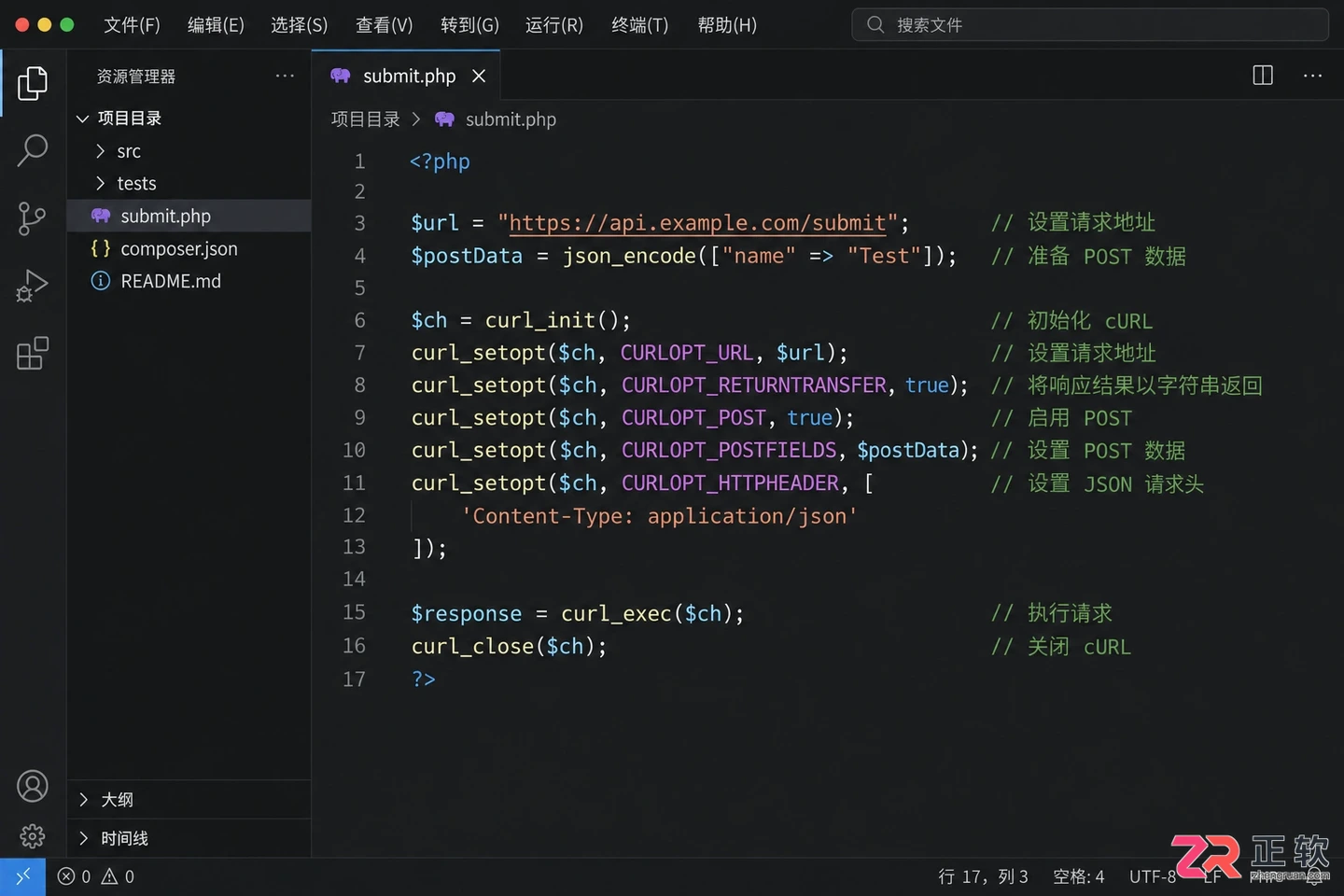Open the Extensions view
This screenshot has height=896, width=1344.
(33, 353)
